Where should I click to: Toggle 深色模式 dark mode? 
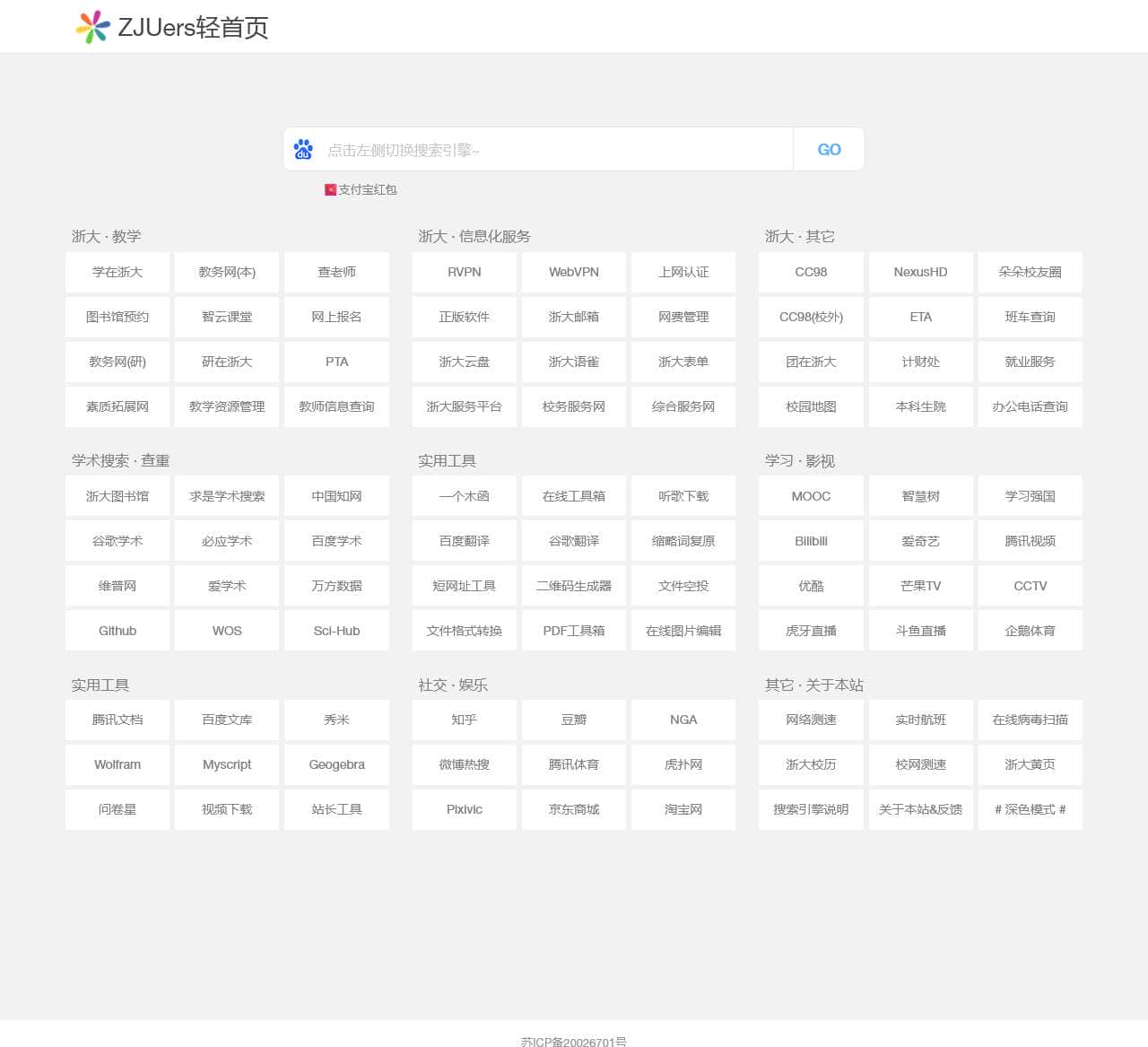pos(1030,809)
